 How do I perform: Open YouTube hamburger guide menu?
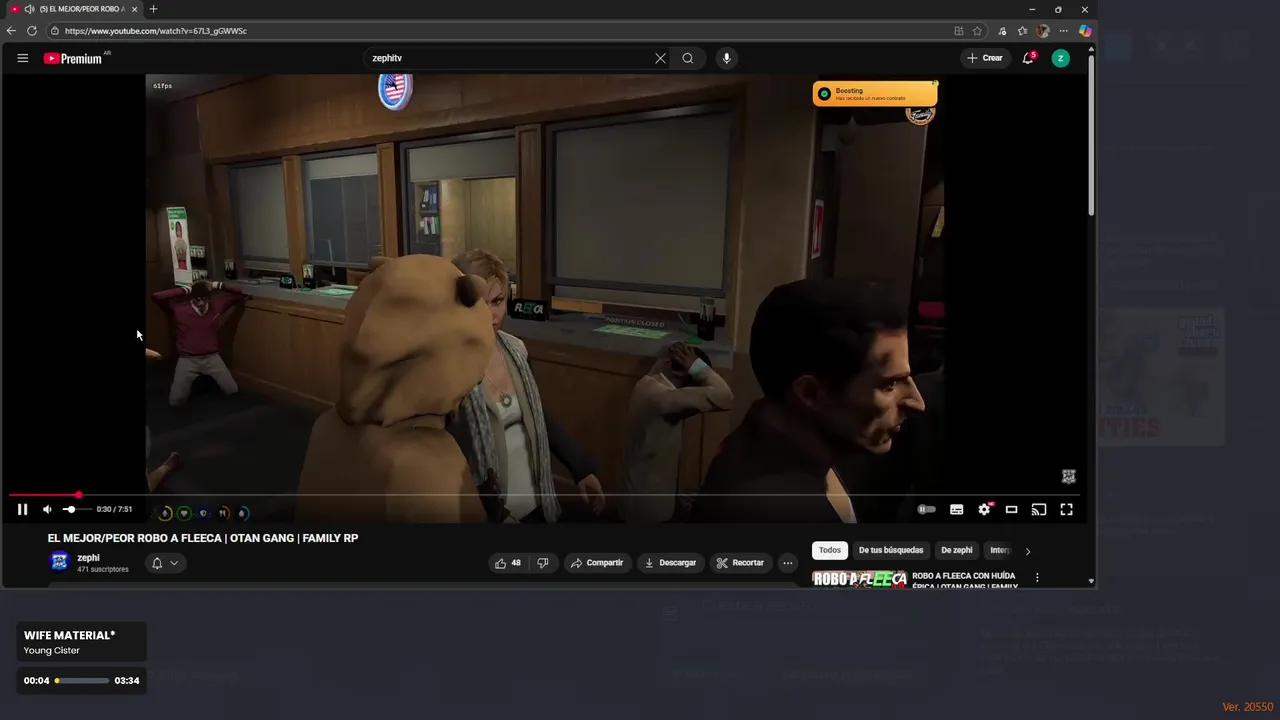pos(22,58)
